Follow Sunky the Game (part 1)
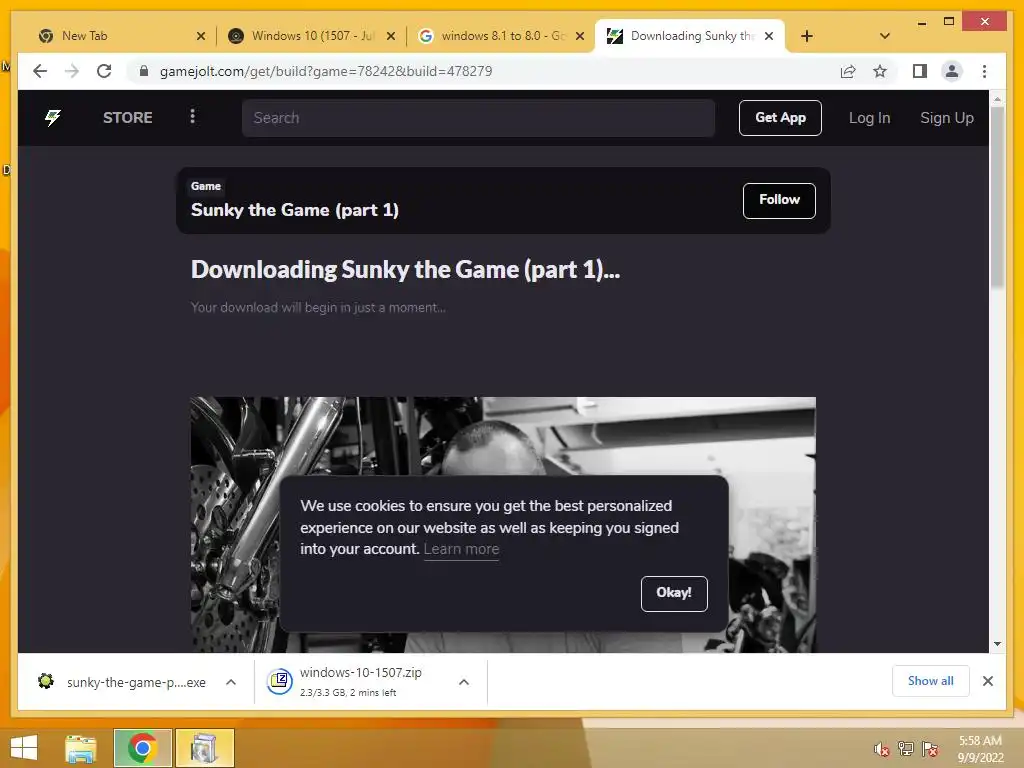Image resolution: width=1024 pixels, height=768 pixels. [x=779, y=200]
